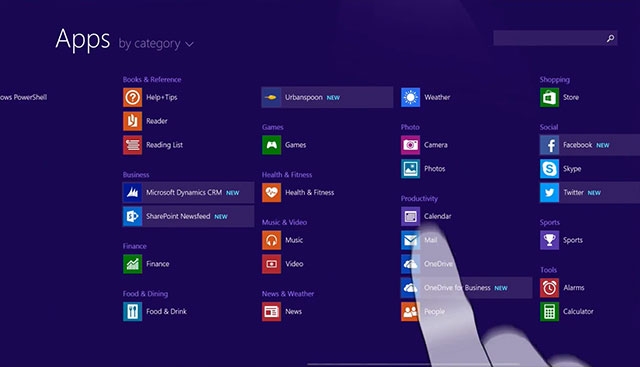640x367 pixels.
Task: Launch the Music headphones icon
Action: (271, 240)
